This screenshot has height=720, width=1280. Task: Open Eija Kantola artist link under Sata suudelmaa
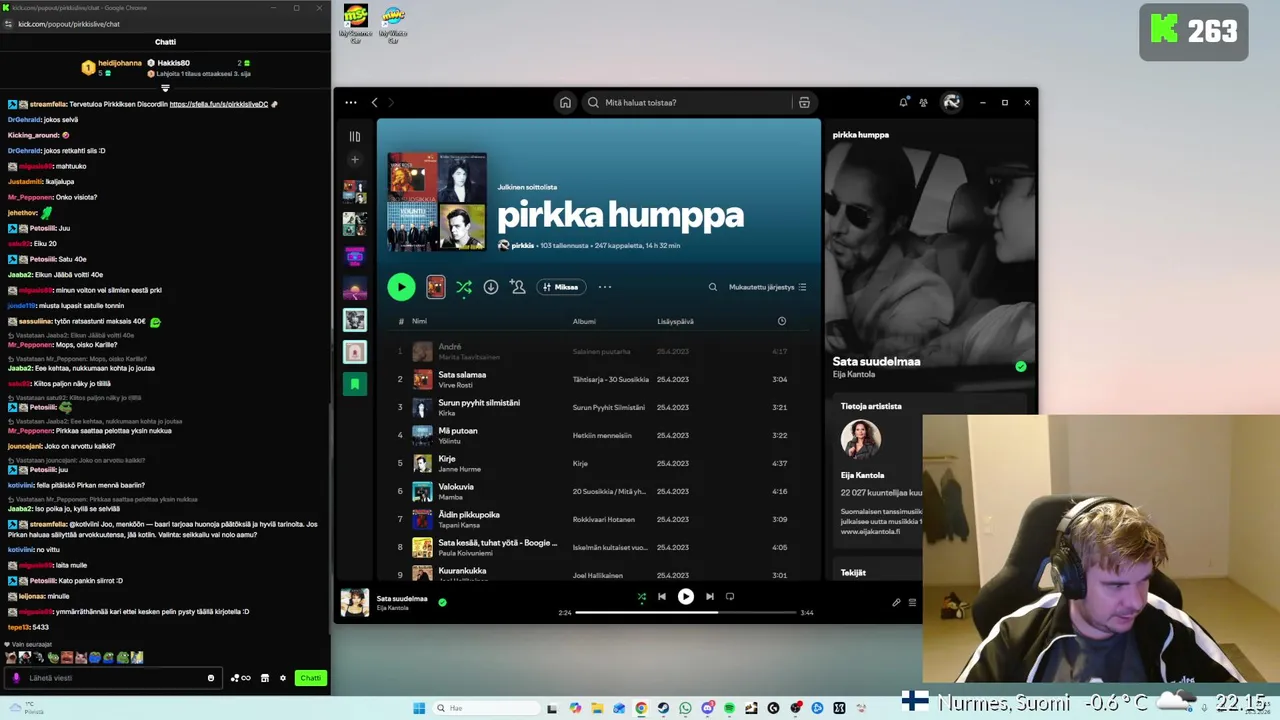tap(854, 375)
